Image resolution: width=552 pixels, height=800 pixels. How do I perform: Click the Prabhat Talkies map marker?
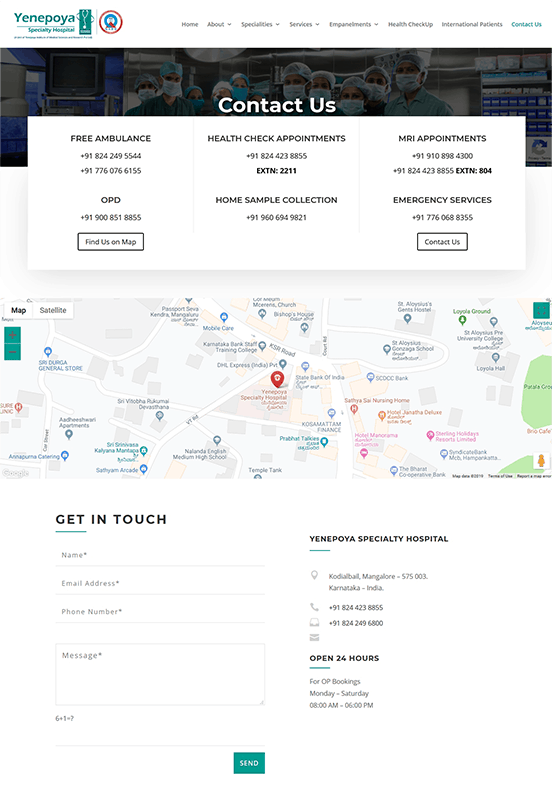coord(324,442)
